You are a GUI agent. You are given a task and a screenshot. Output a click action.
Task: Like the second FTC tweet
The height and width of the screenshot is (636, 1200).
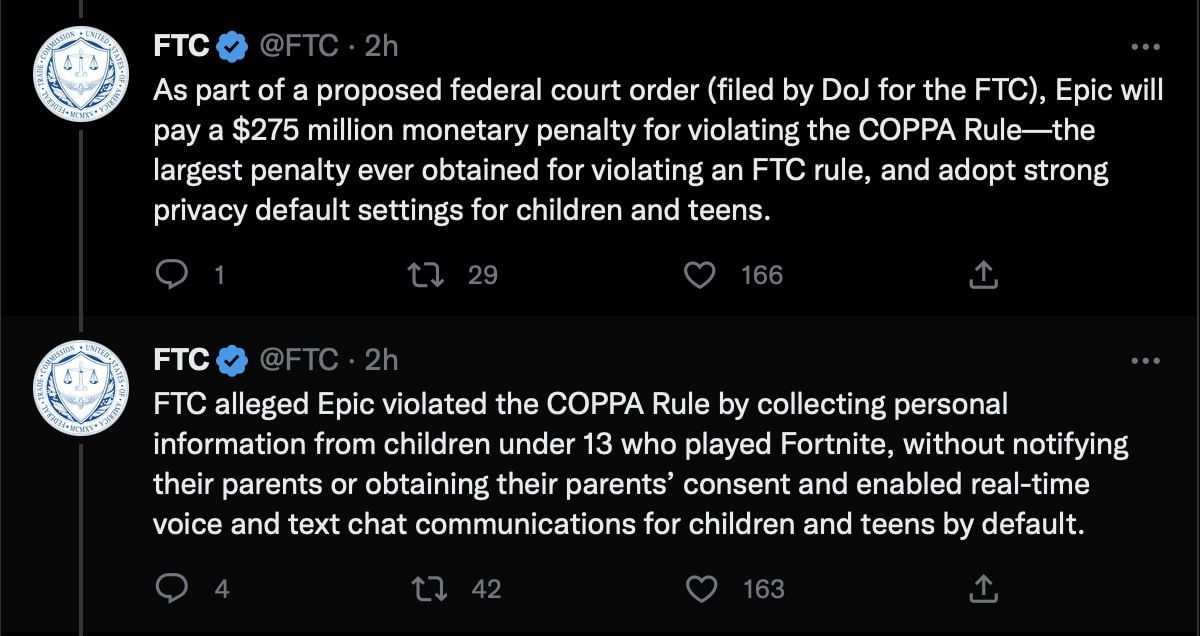coord(703,589)
